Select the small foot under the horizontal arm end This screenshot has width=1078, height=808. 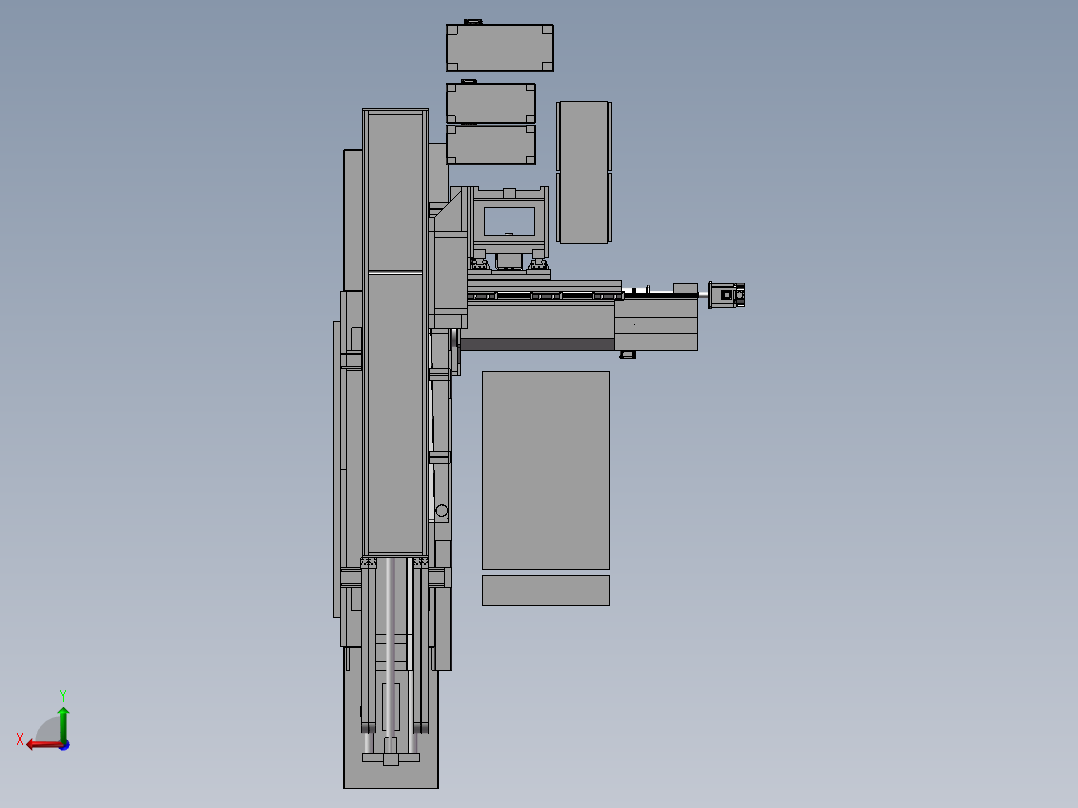click(628, 355)
